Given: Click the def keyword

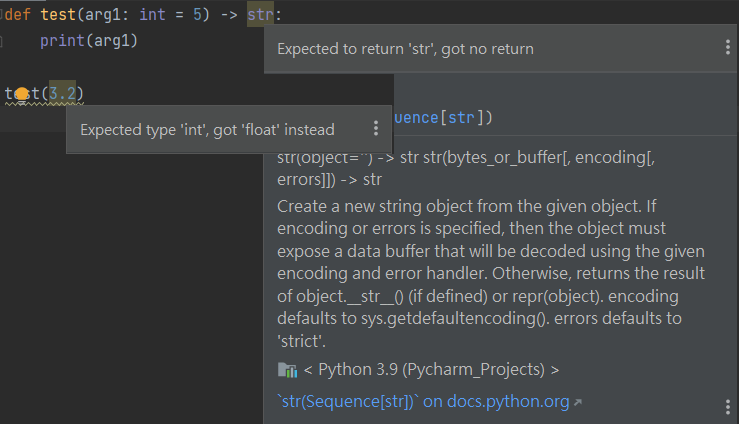Looking at the screenshot, I should click(x=18, y=15).
